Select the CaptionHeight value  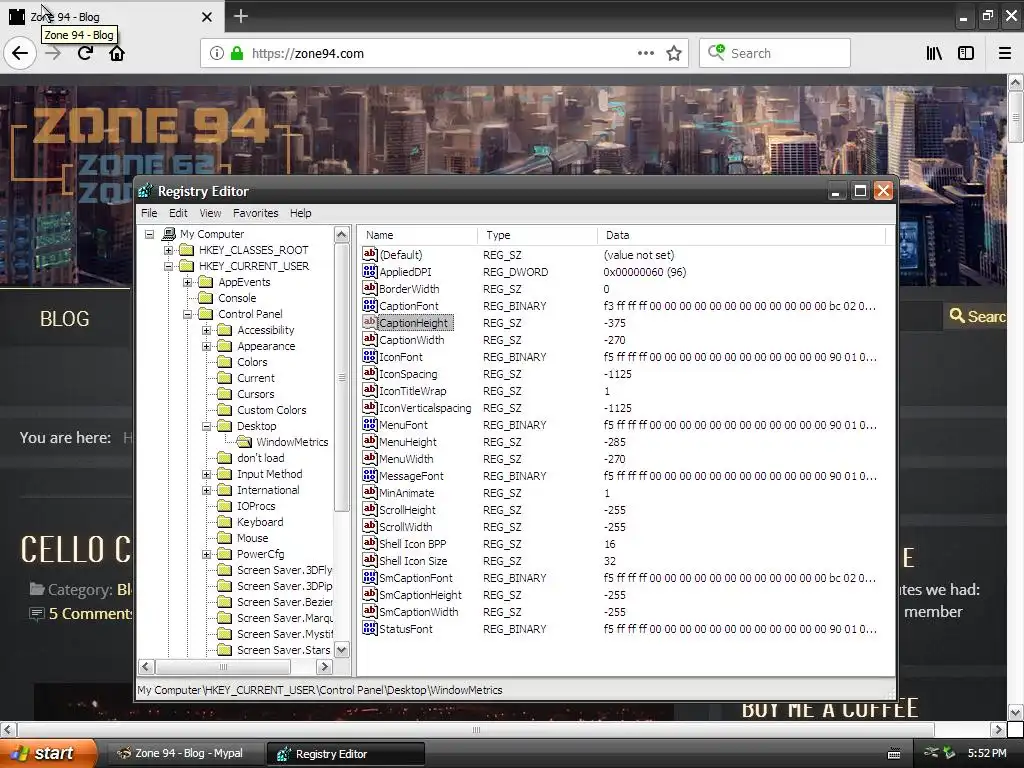click(413, 323)
